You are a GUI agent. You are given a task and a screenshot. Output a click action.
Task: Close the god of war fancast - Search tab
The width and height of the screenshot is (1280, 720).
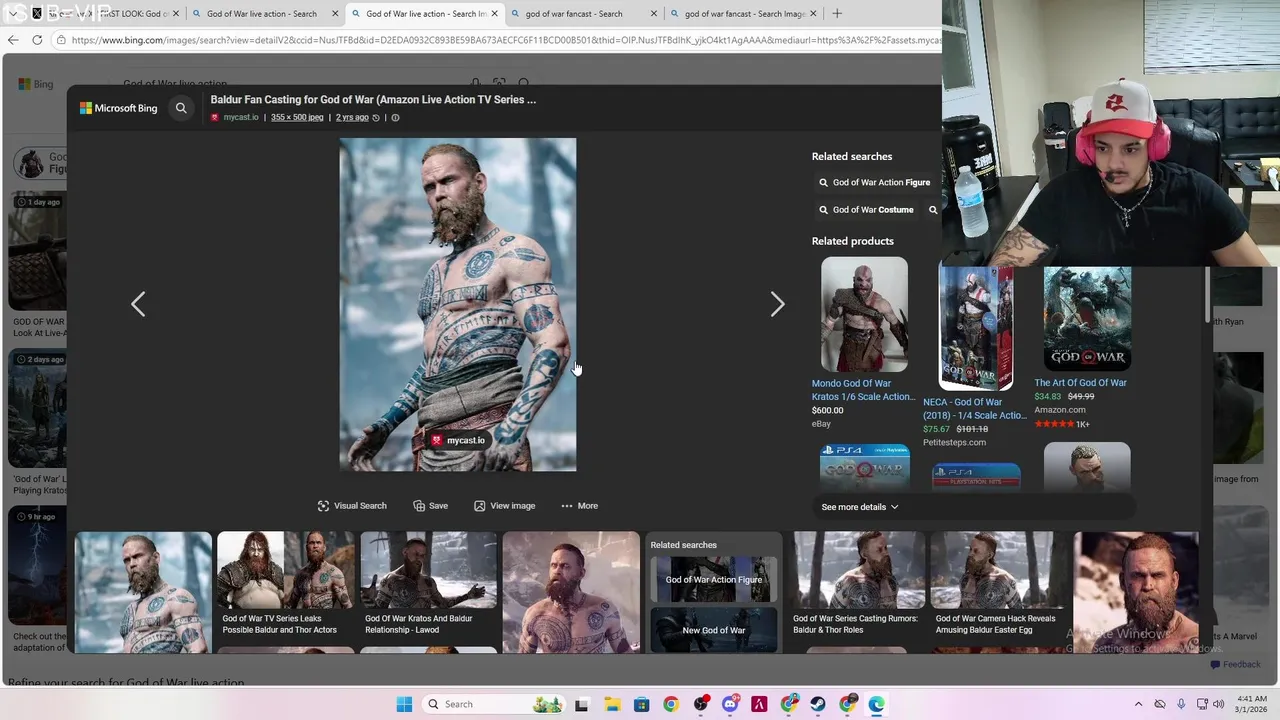point(654,14)
